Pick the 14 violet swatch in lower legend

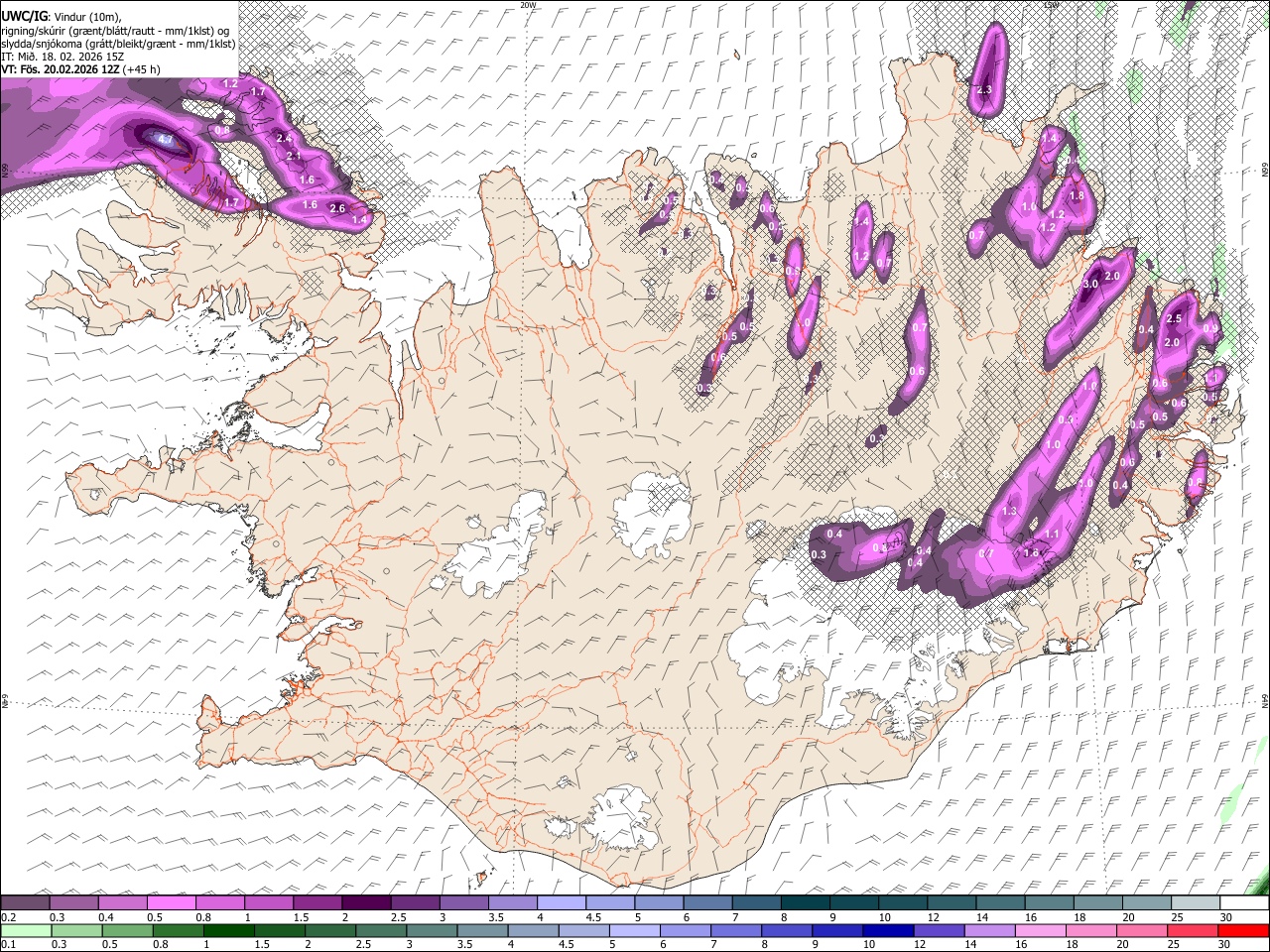990,931
